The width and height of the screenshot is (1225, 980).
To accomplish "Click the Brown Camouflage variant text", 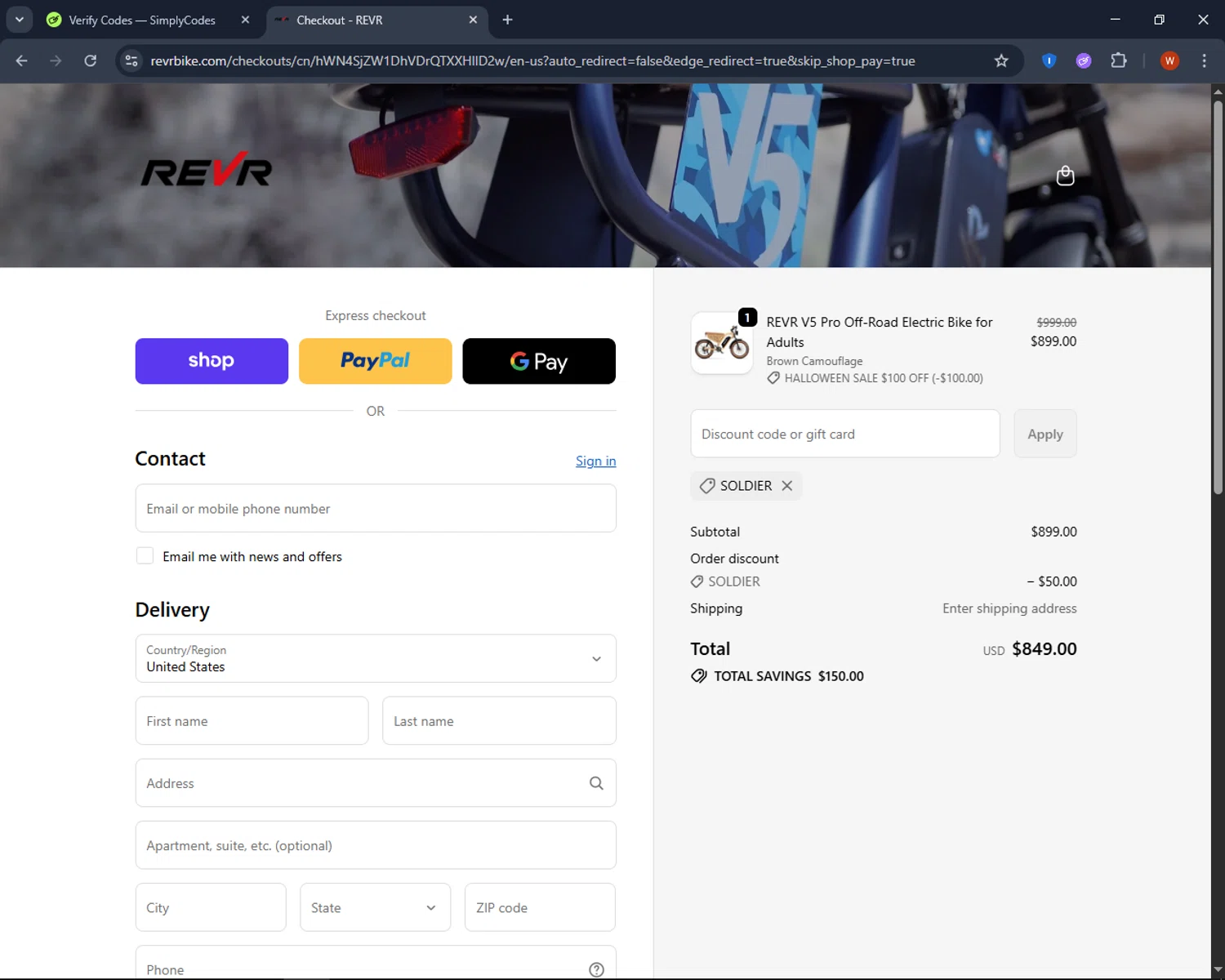I will [x=814, y=361].
